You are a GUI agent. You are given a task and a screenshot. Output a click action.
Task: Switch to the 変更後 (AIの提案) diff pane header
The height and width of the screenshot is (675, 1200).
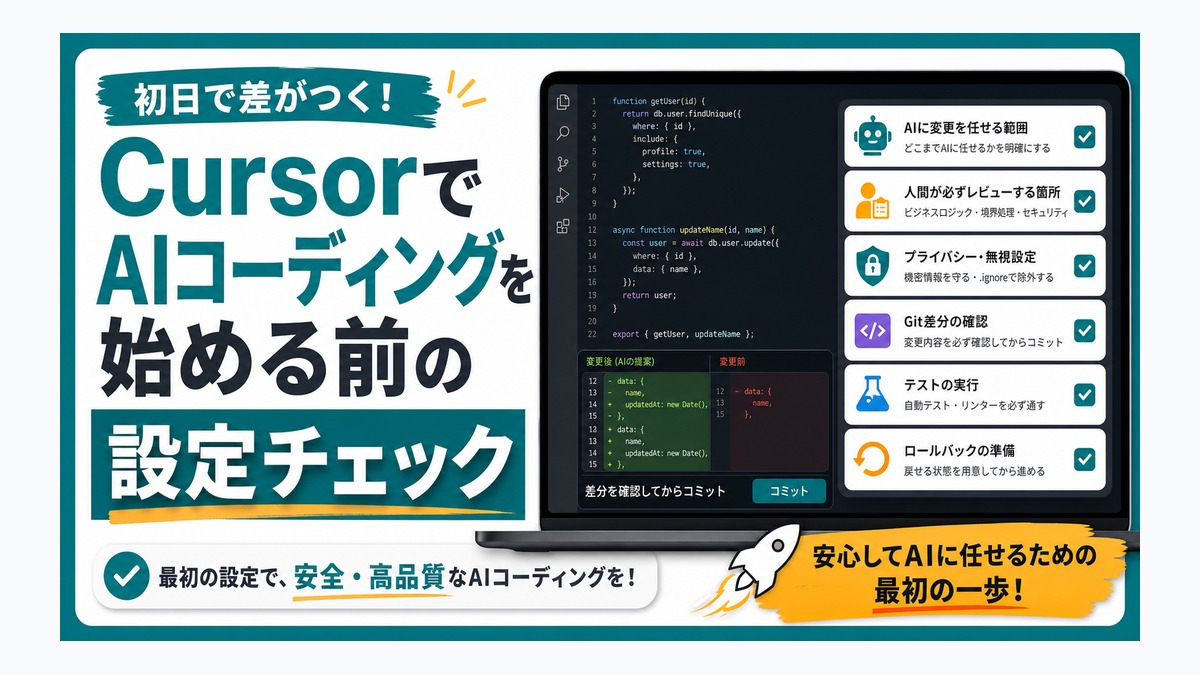click(x=621, y=361)
